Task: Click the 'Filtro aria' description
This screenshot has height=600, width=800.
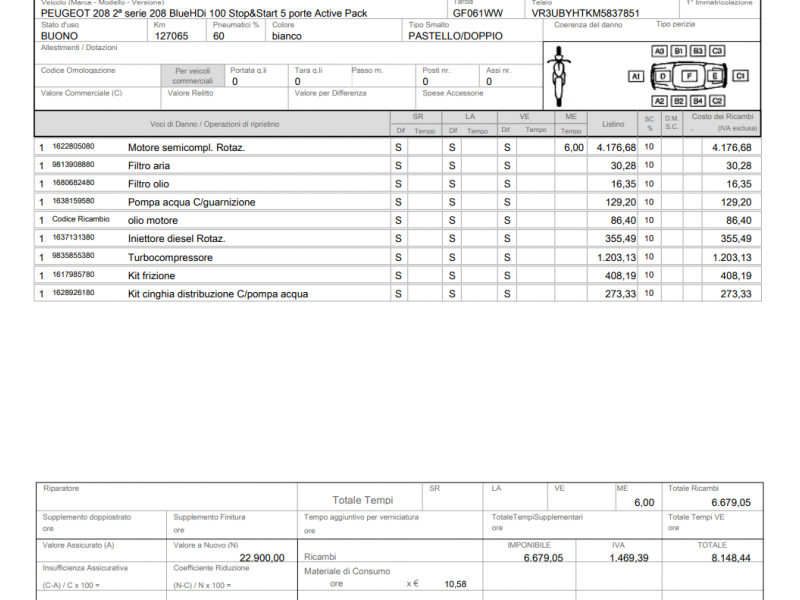Action: click(149, 166)
